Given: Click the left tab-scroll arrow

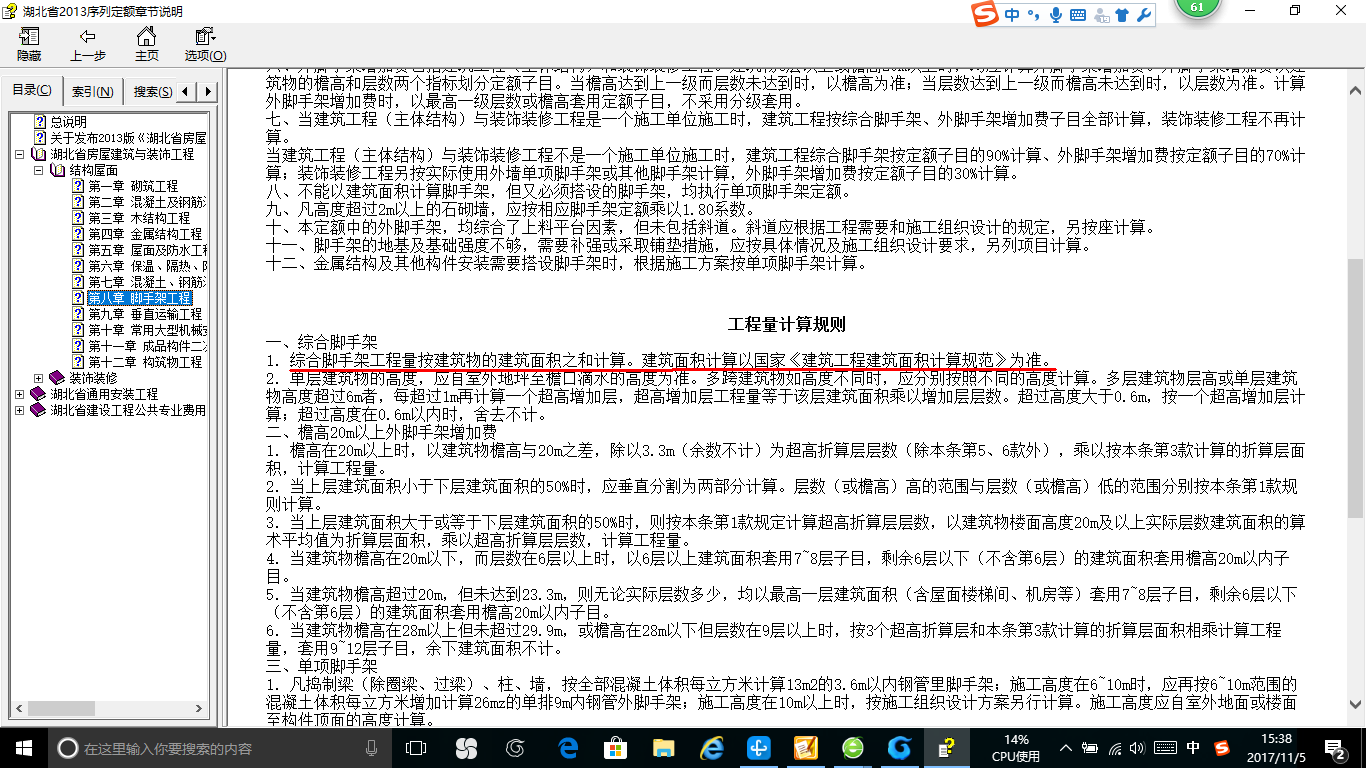Looking at the screenshot, I should tap(187, 92).
